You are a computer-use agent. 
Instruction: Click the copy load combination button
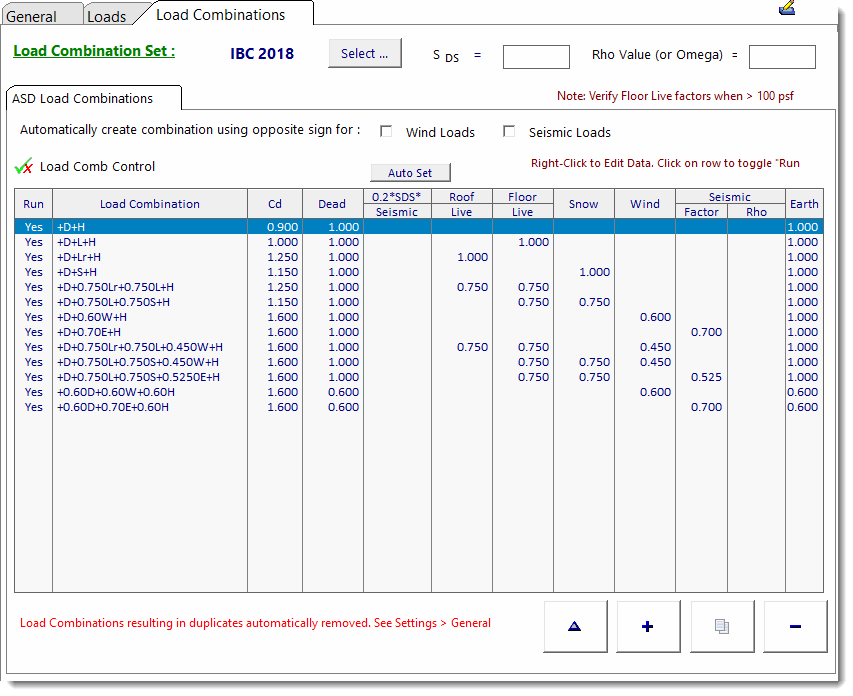point(721,626)
